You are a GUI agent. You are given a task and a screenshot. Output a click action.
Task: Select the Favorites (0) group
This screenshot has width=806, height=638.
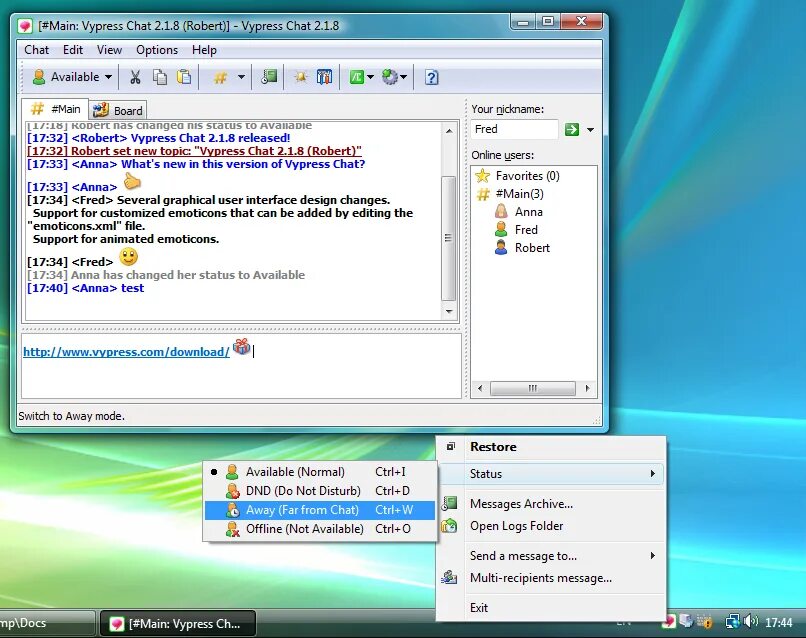tap(527, 176)
